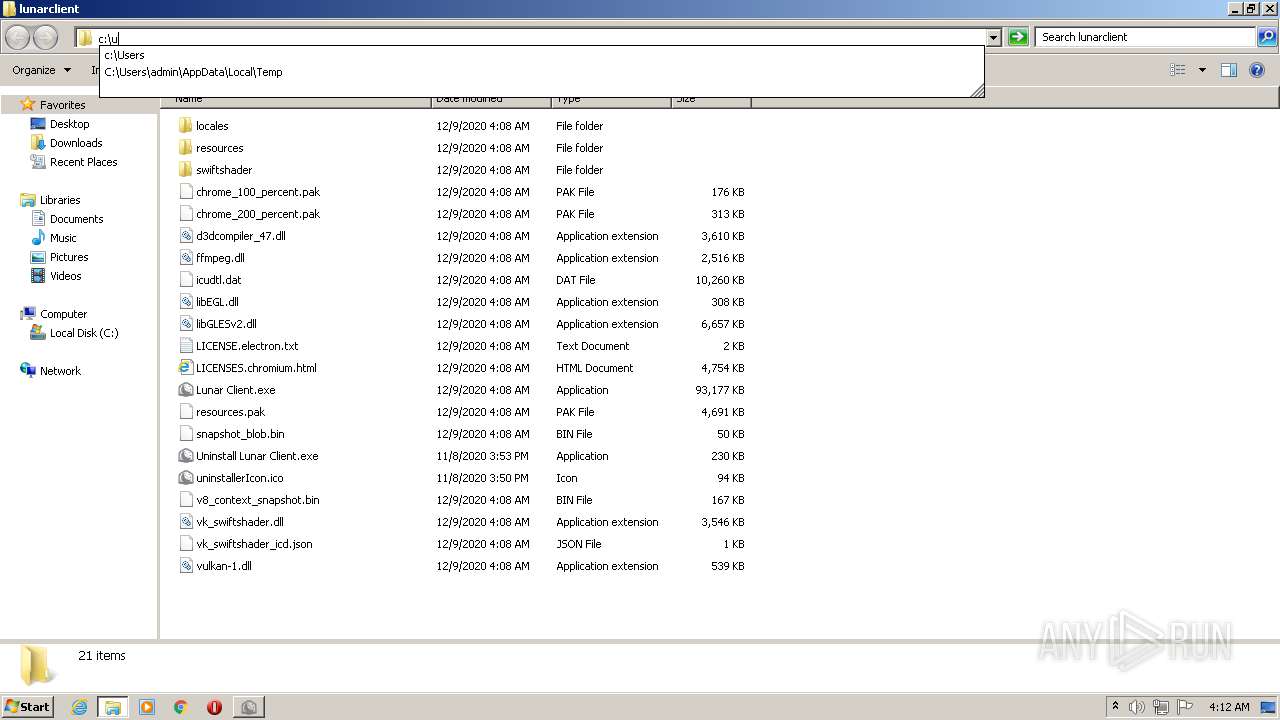Toggle the preview pane icon
The image size is (1280, 720).
[x=1229, y=70]
